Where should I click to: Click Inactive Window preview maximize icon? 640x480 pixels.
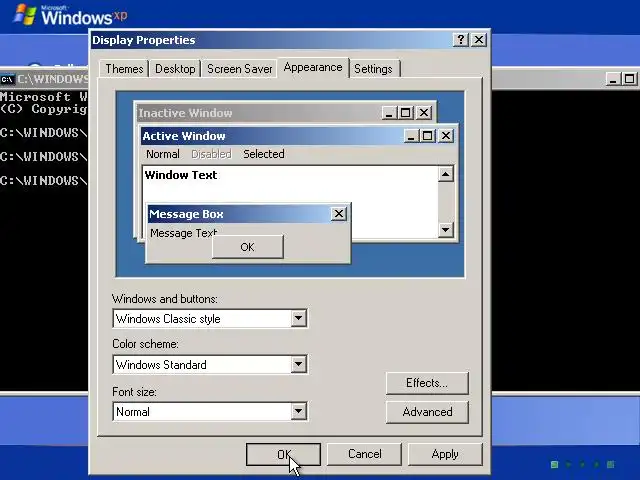(405, 113)
